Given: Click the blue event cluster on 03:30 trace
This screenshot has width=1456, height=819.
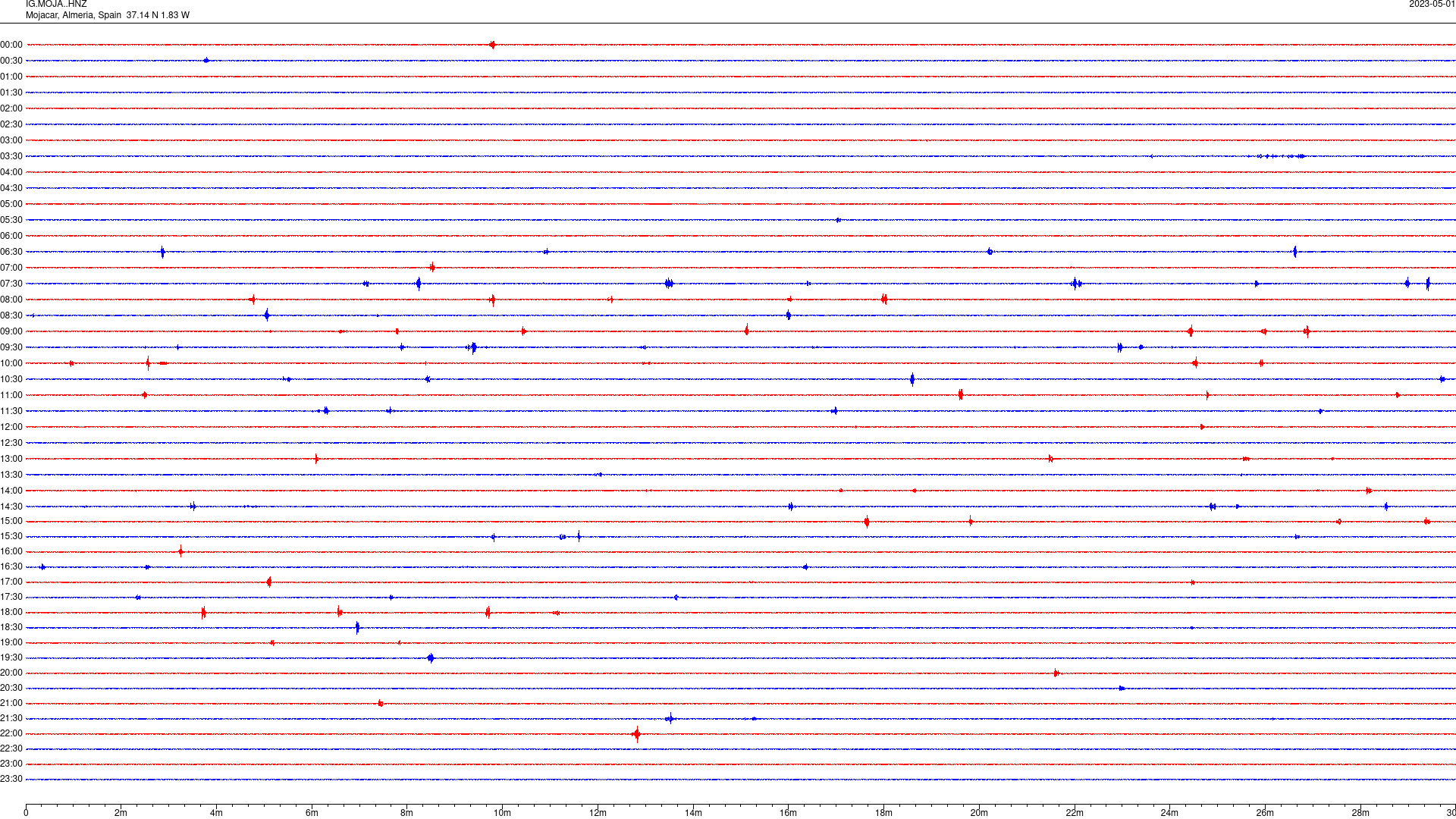Looking at the screenshot, I should coord(1280,156).
